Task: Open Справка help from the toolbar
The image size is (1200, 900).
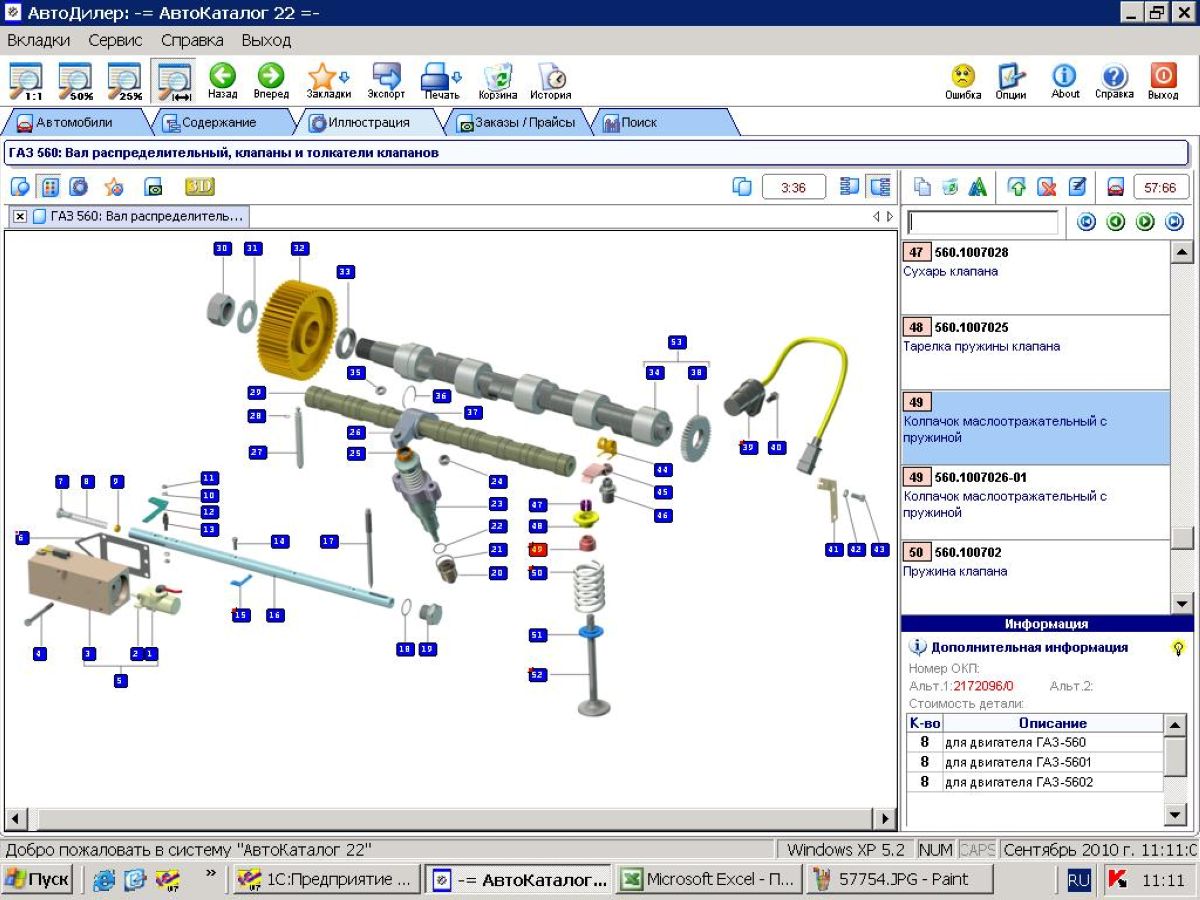Action: (1114, 81)
